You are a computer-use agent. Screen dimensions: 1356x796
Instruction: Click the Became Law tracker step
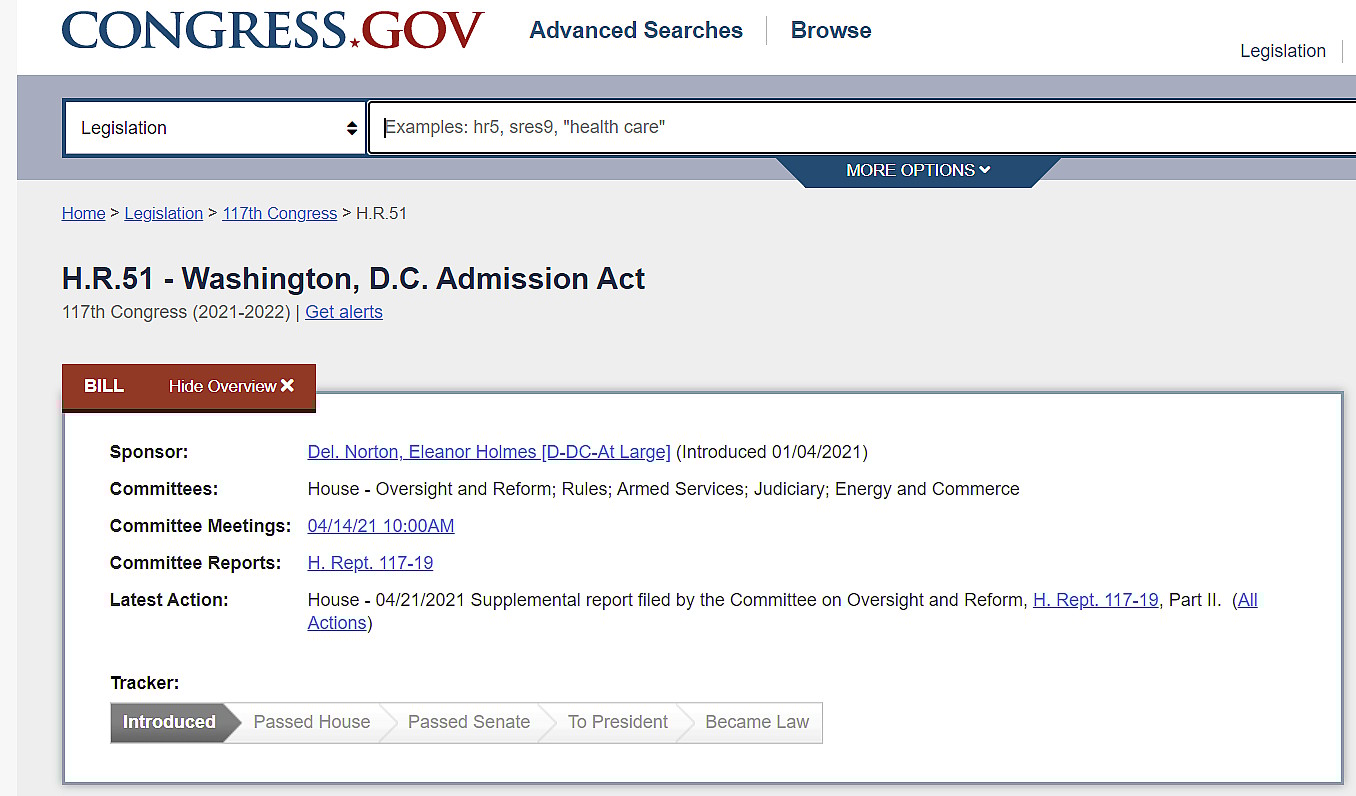(x=756, y=722)
